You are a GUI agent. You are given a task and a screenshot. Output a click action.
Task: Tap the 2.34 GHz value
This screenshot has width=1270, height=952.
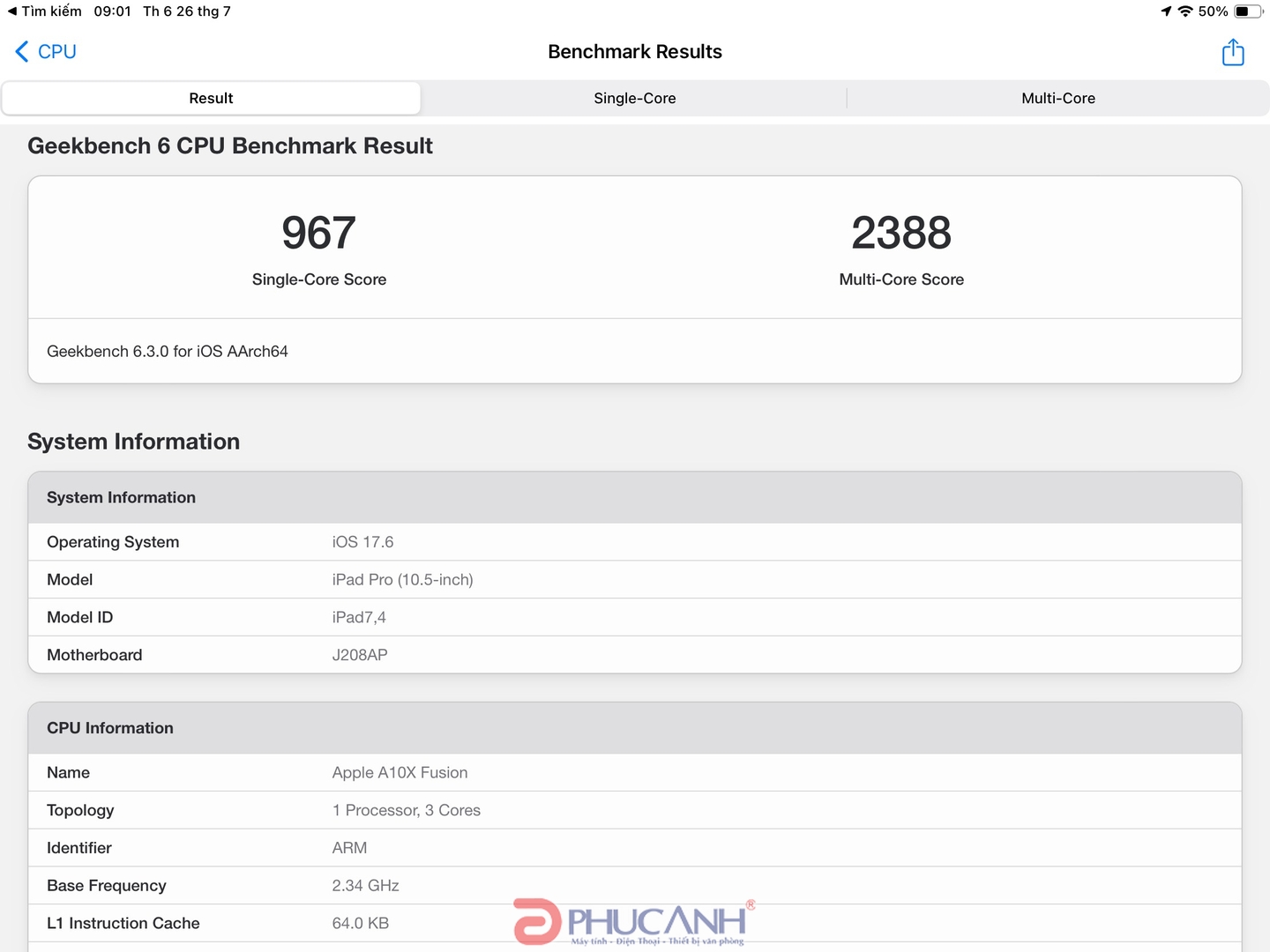(365, 887)
